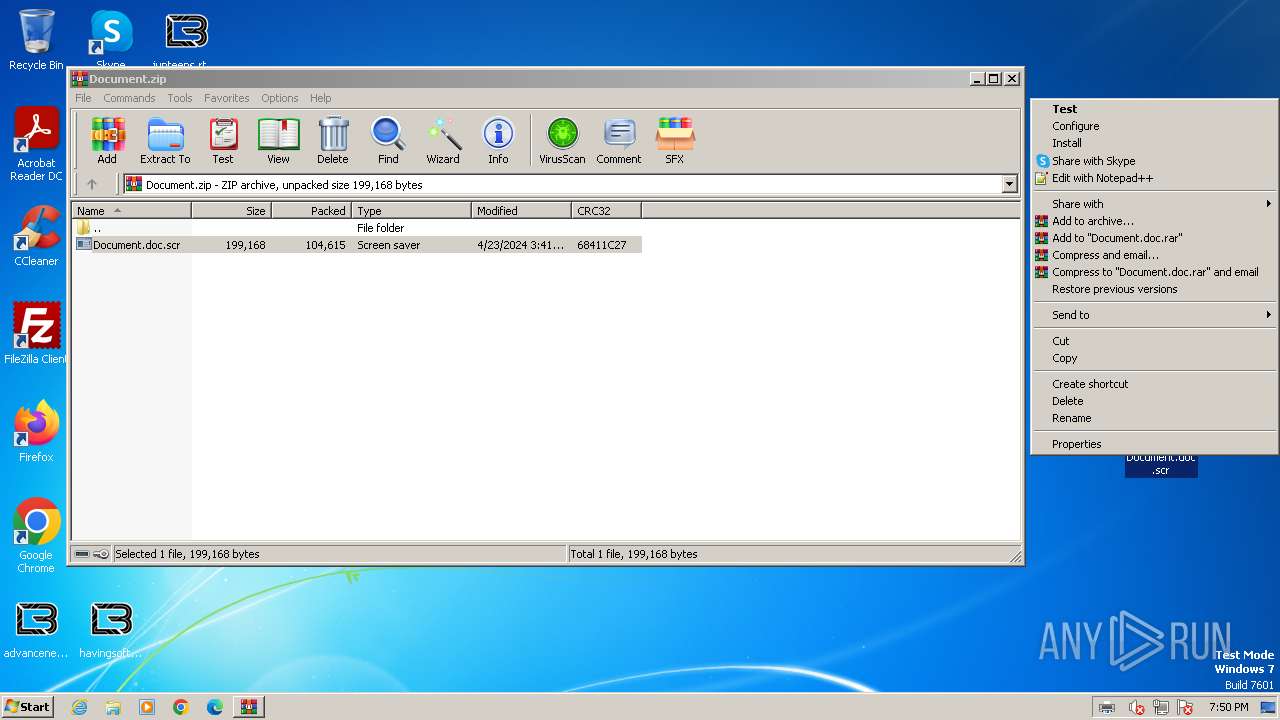
Task: Select the CCleaner desktop icon
Action: 36,236
